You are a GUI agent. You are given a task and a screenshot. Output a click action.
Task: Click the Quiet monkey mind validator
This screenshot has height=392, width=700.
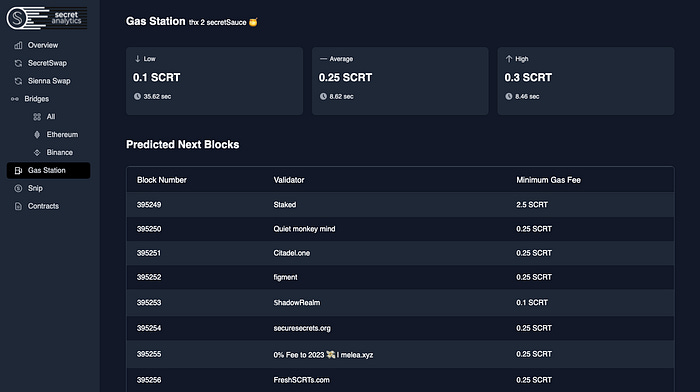pos(304,229)
